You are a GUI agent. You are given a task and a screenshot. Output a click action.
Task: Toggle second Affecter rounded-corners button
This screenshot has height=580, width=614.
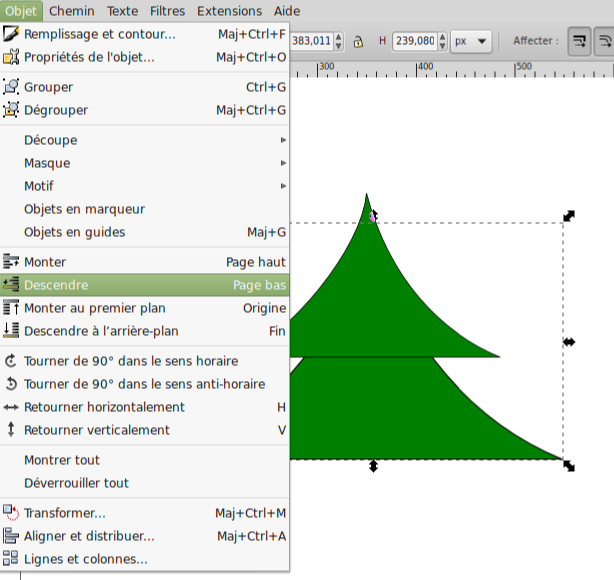coord(605,41)
